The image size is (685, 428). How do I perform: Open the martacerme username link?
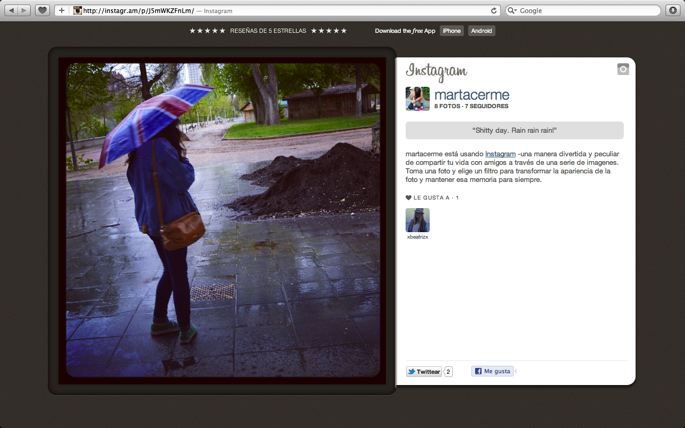472,94
